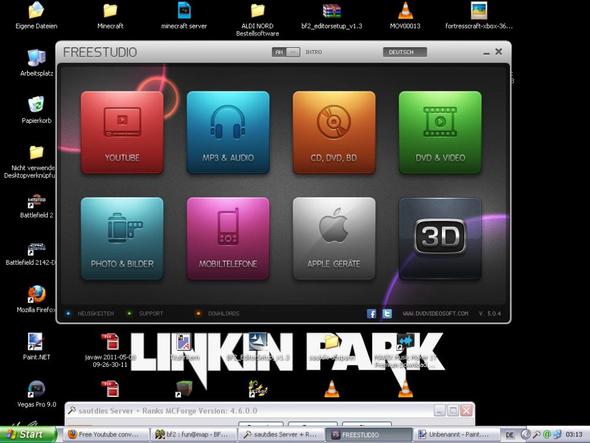
Task: Select the Paint.NET desktop shortcut
Action: coord(36,347)
